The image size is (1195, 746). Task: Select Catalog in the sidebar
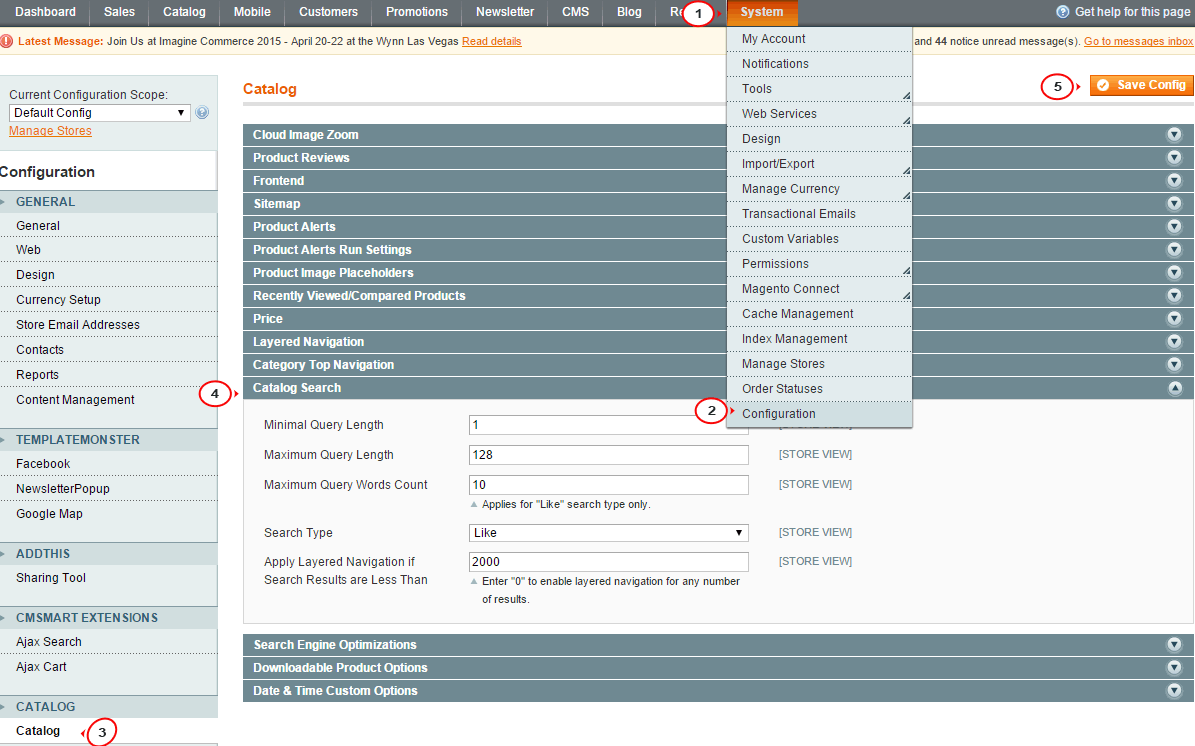tap(38, 731)
